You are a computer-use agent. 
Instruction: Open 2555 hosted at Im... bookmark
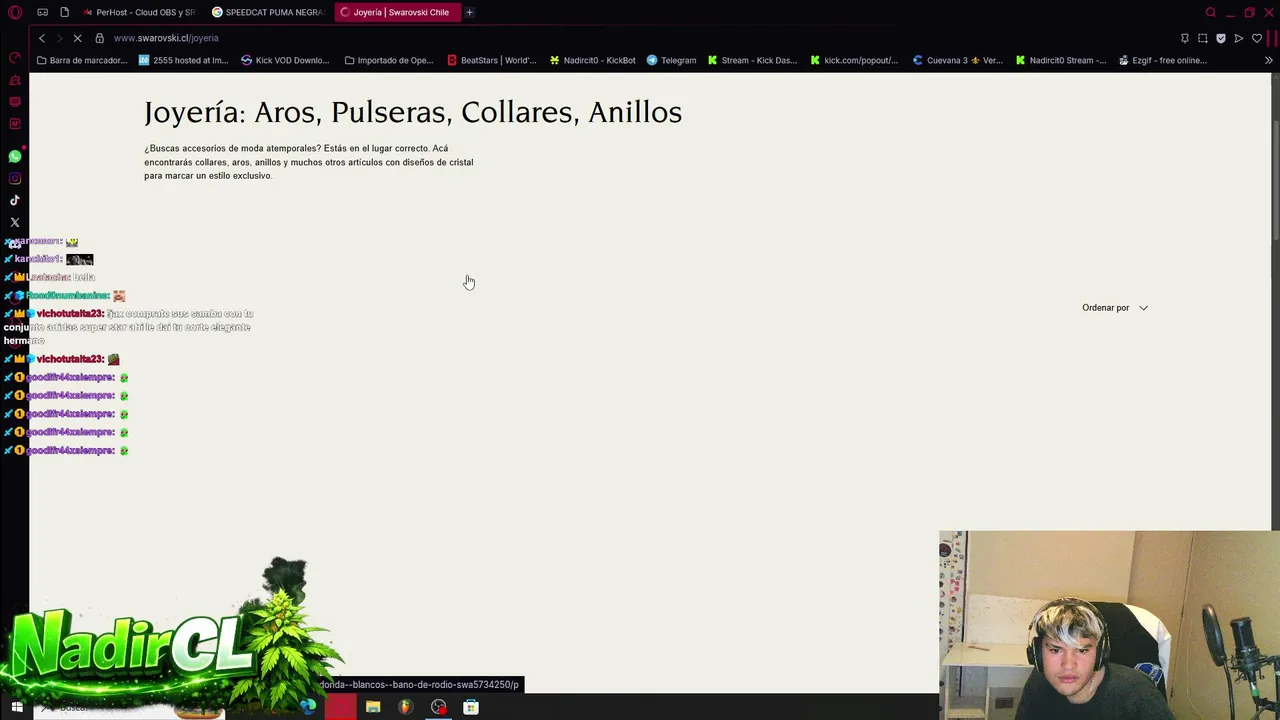[183, 60]
